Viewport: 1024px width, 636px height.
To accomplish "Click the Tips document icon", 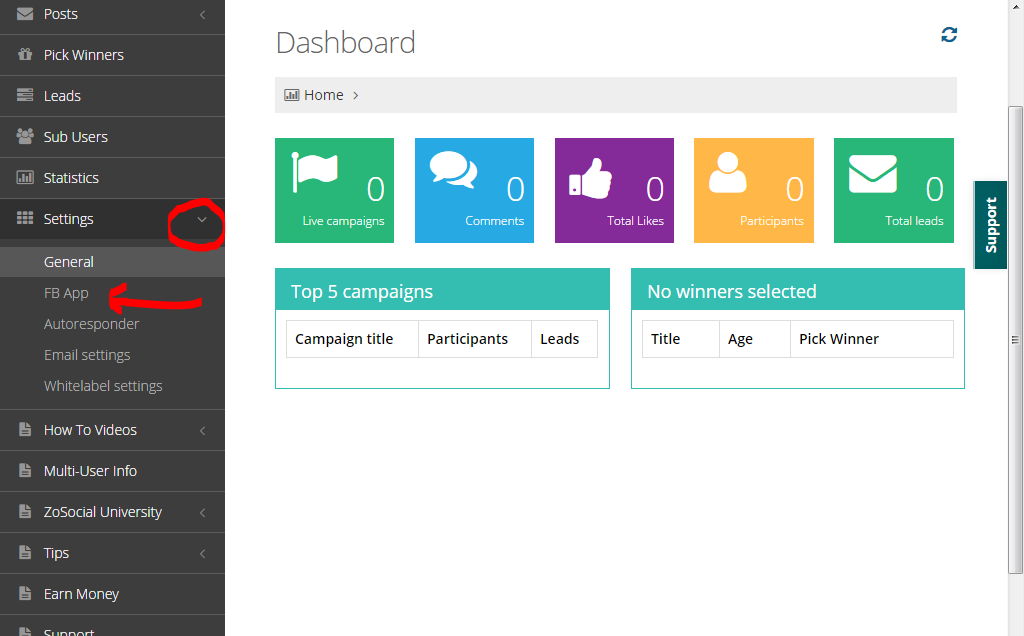I will (x=25, y=552).
